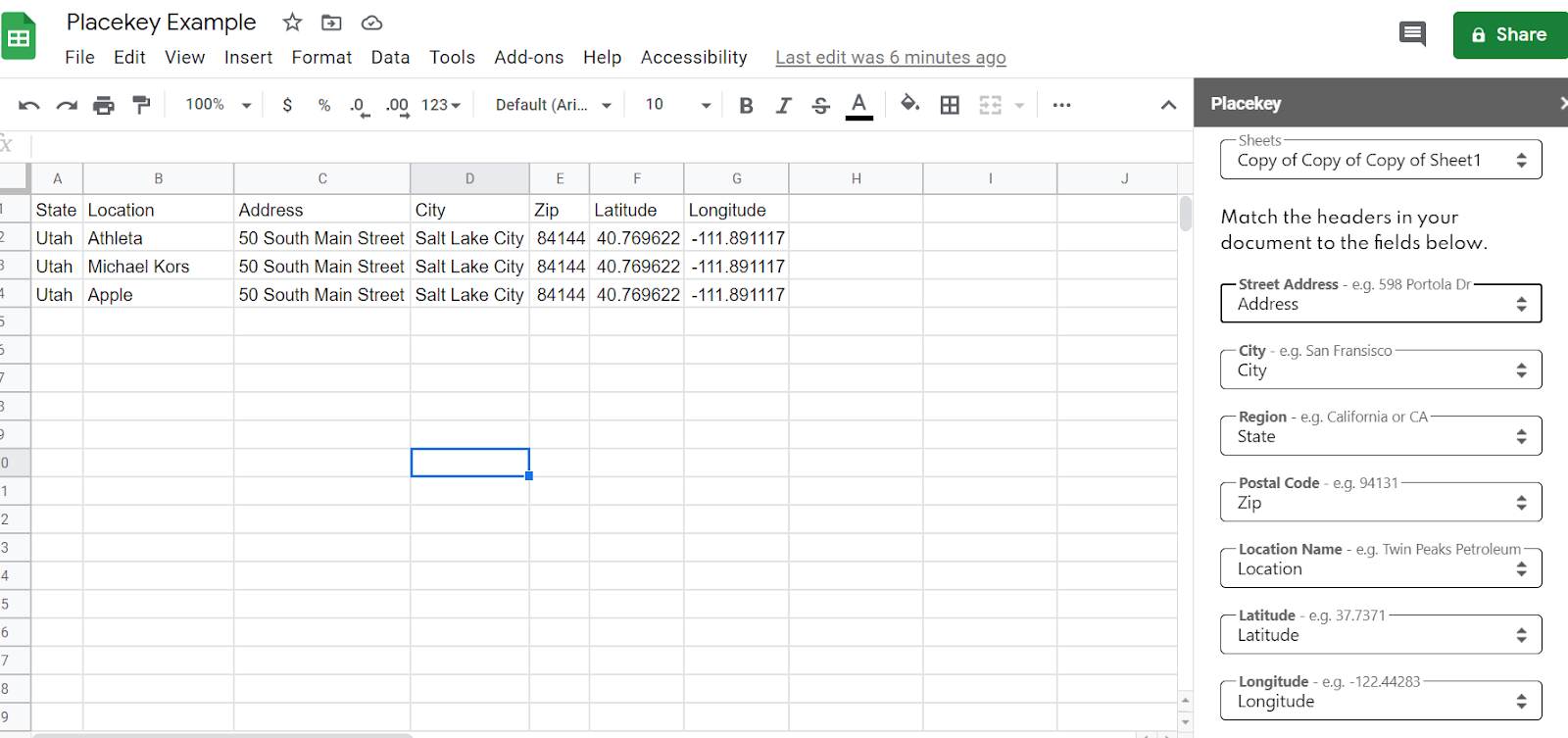This screenshot has width=1568, height=738.
Task: Open the Latitude field dropdown
Action: 1381,634
